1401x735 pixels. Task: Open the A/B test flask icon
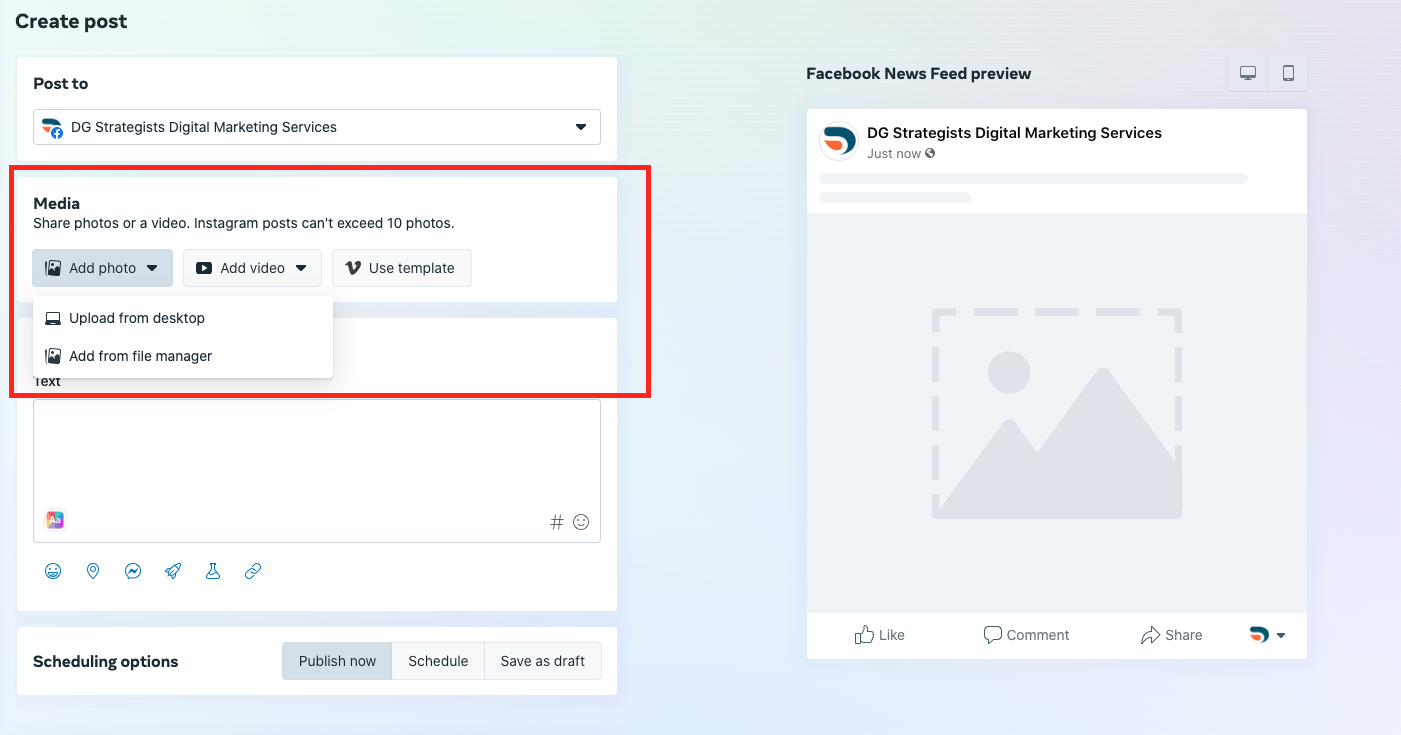213,571
